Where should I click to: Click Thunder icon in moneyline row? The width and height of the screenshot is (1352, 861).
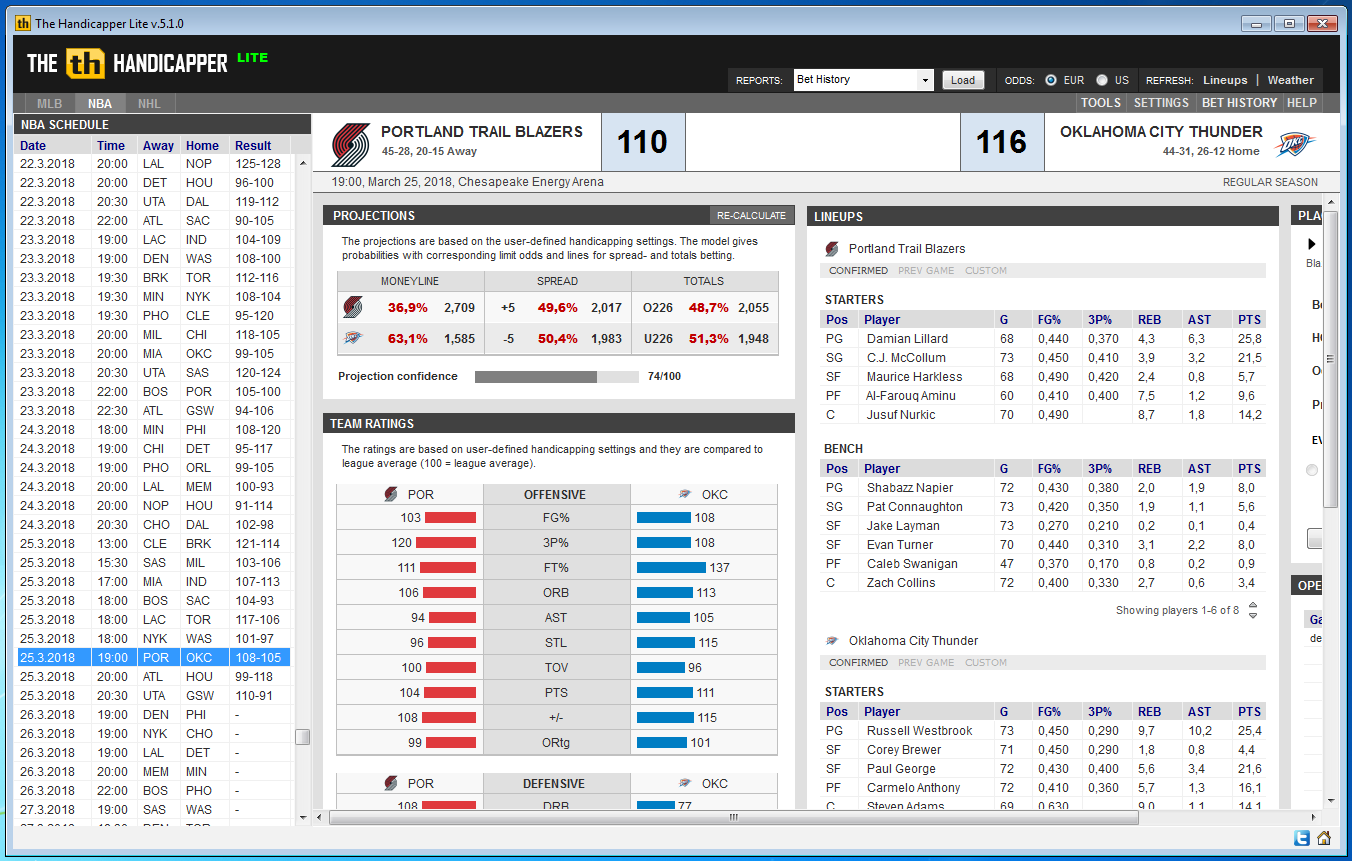pos(352,339)
